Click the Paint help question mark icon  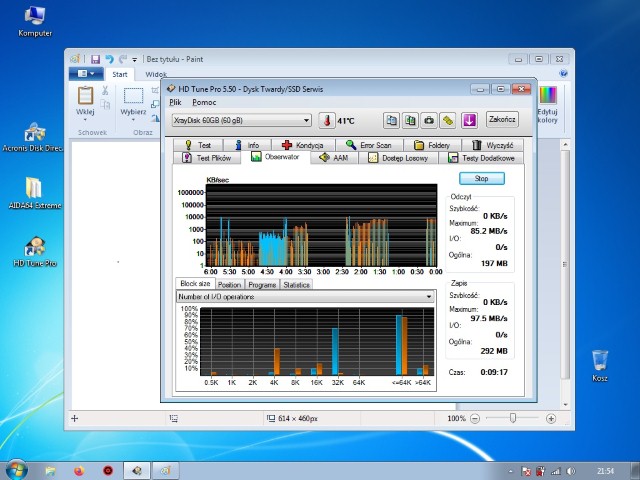pos(563,73)
